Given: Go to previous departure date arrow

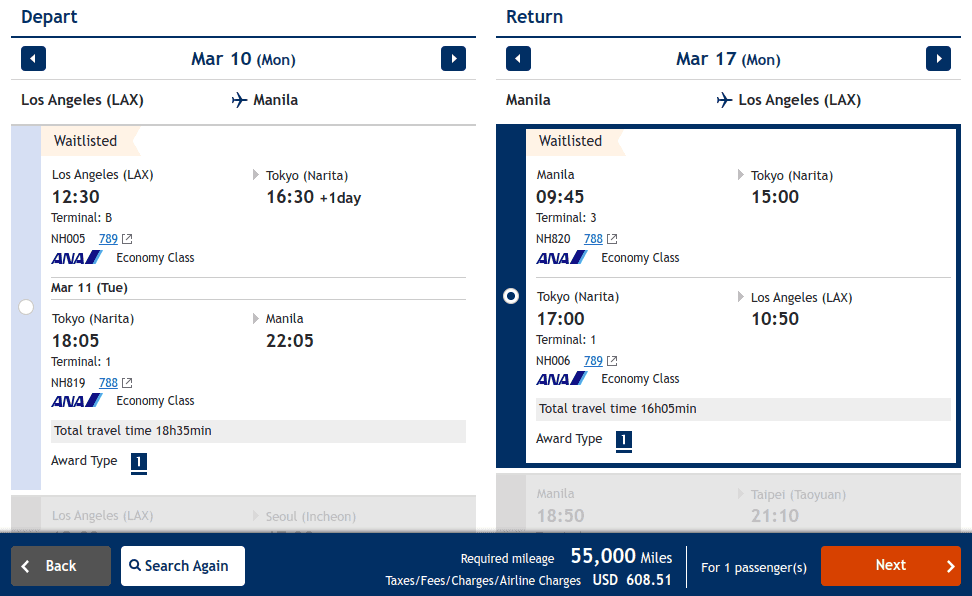Looking at the screenshot, I should pos(34,59).
